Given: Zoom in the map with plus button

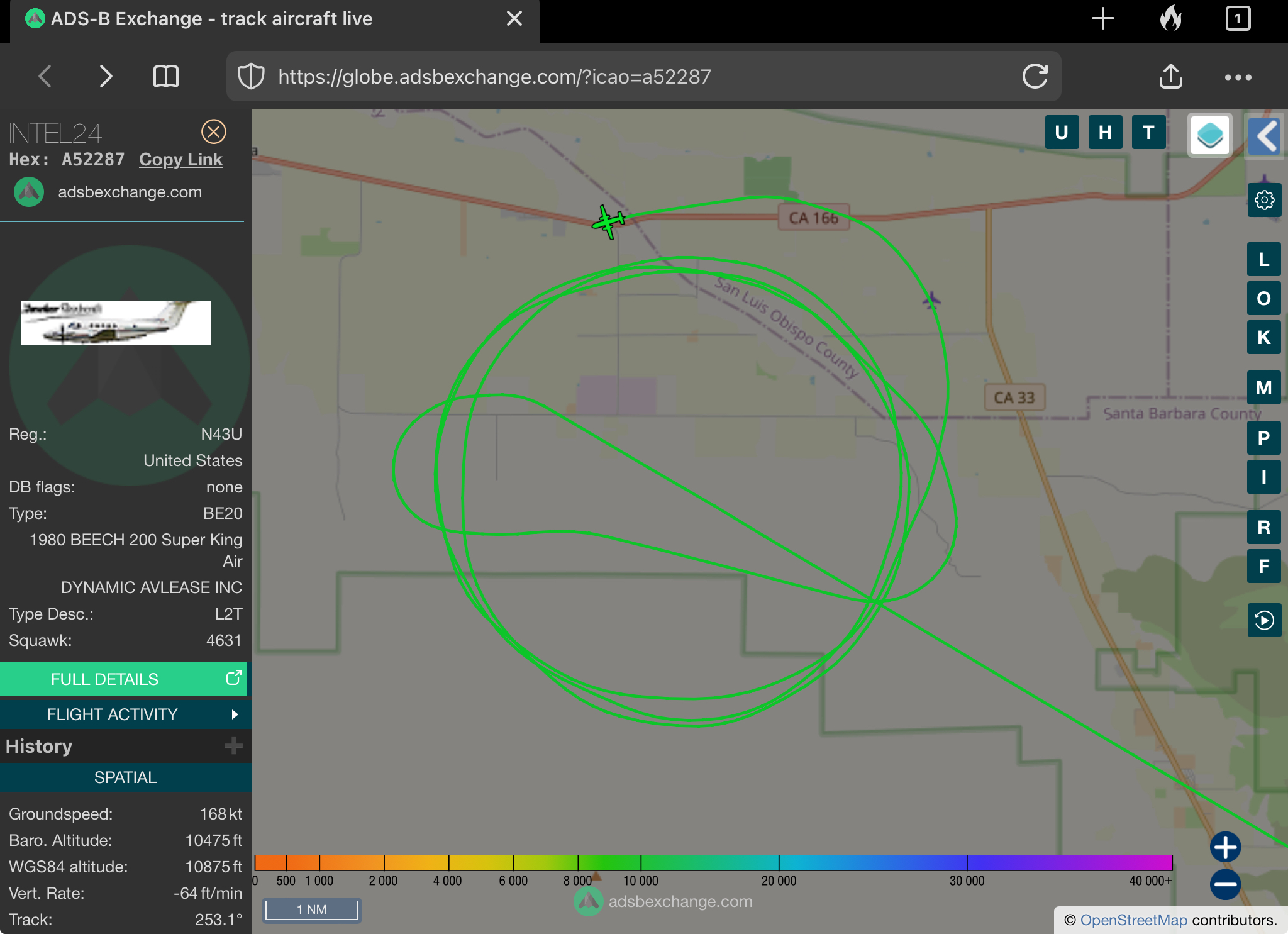Looking at the screenshot, I should coord(1225,847).
